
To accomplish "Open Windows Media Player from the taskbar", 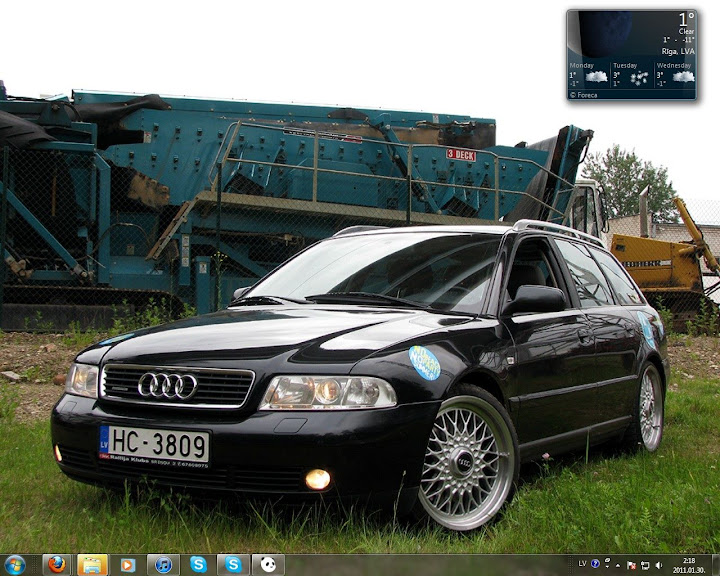I will click(x=128, y=565).
